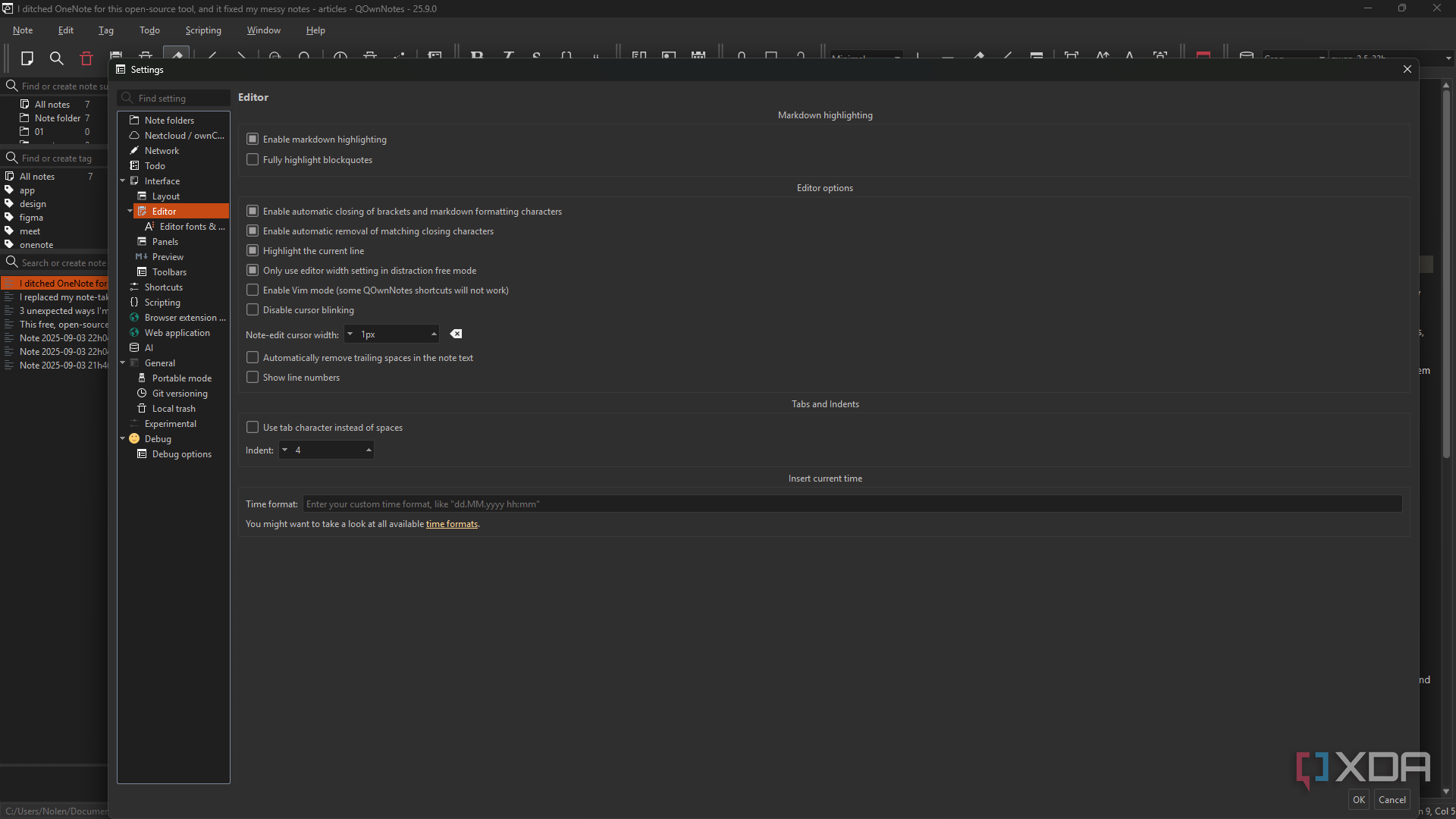Open the Scripting menu
Viewport: 1456px width, 819px height.
pos(203,30)
